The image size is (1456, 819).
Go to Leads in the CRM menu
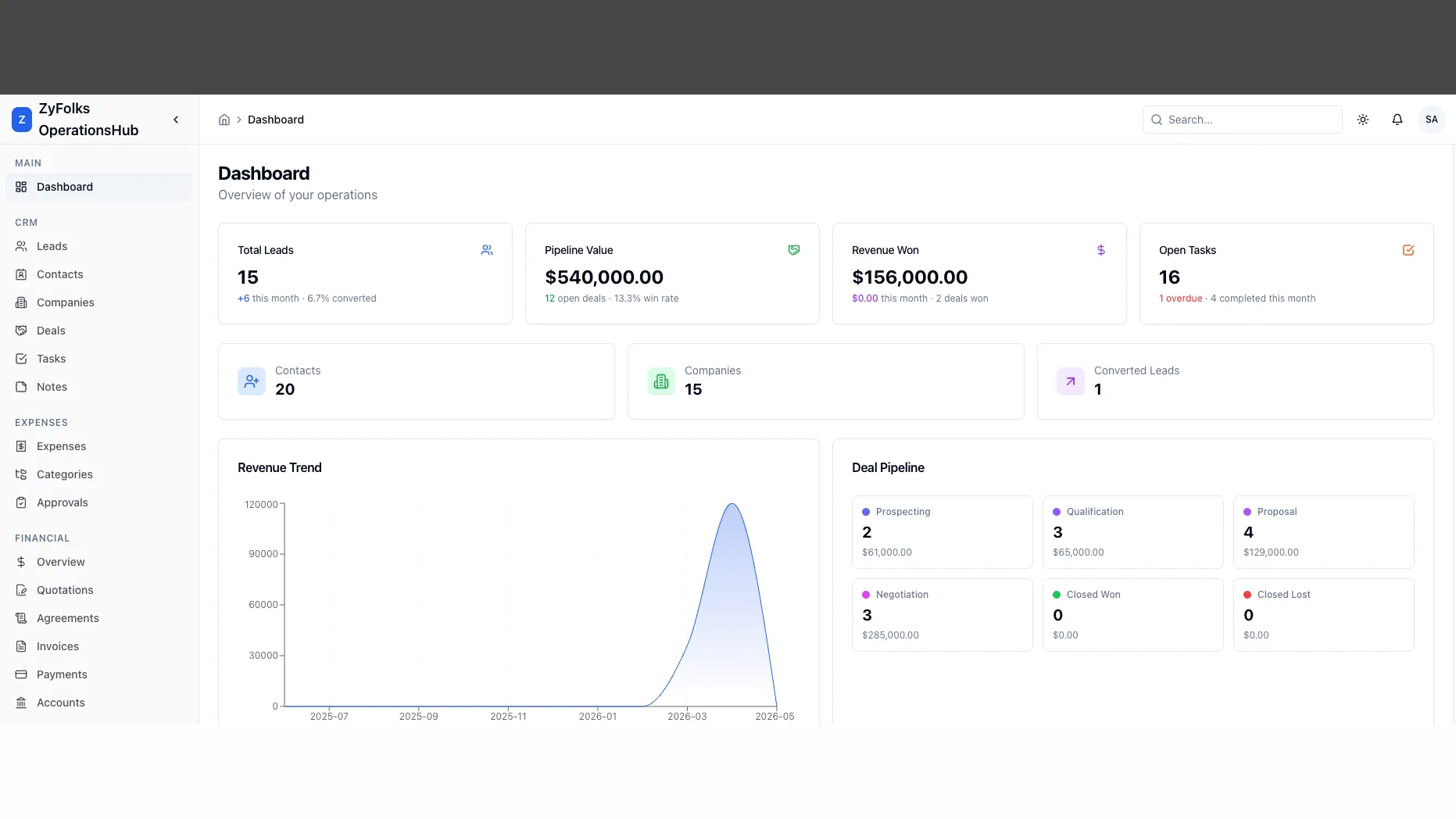pos(98,246)
